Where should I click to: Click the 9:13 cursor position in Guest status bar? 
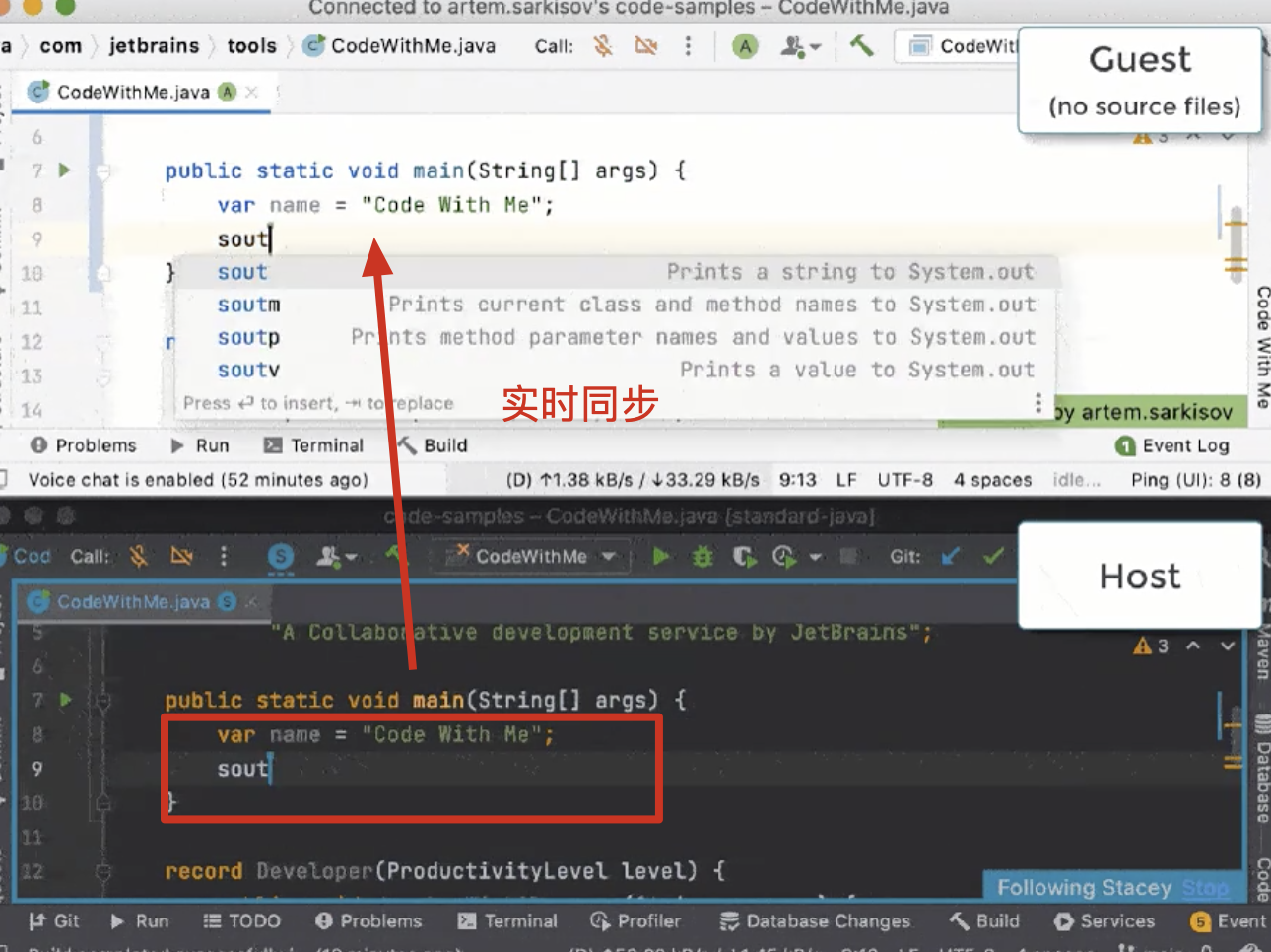[x=797, y=480]
